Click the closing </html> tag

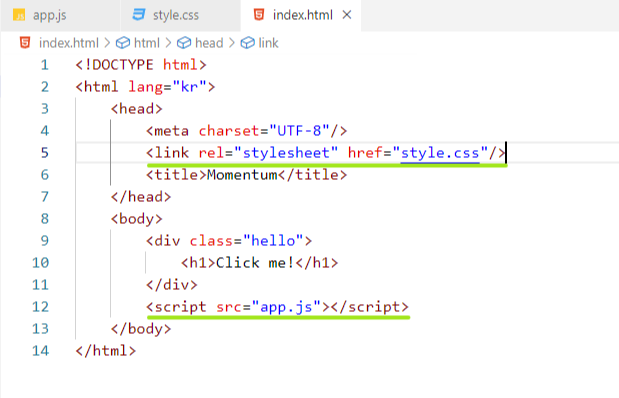click(106, 351)
